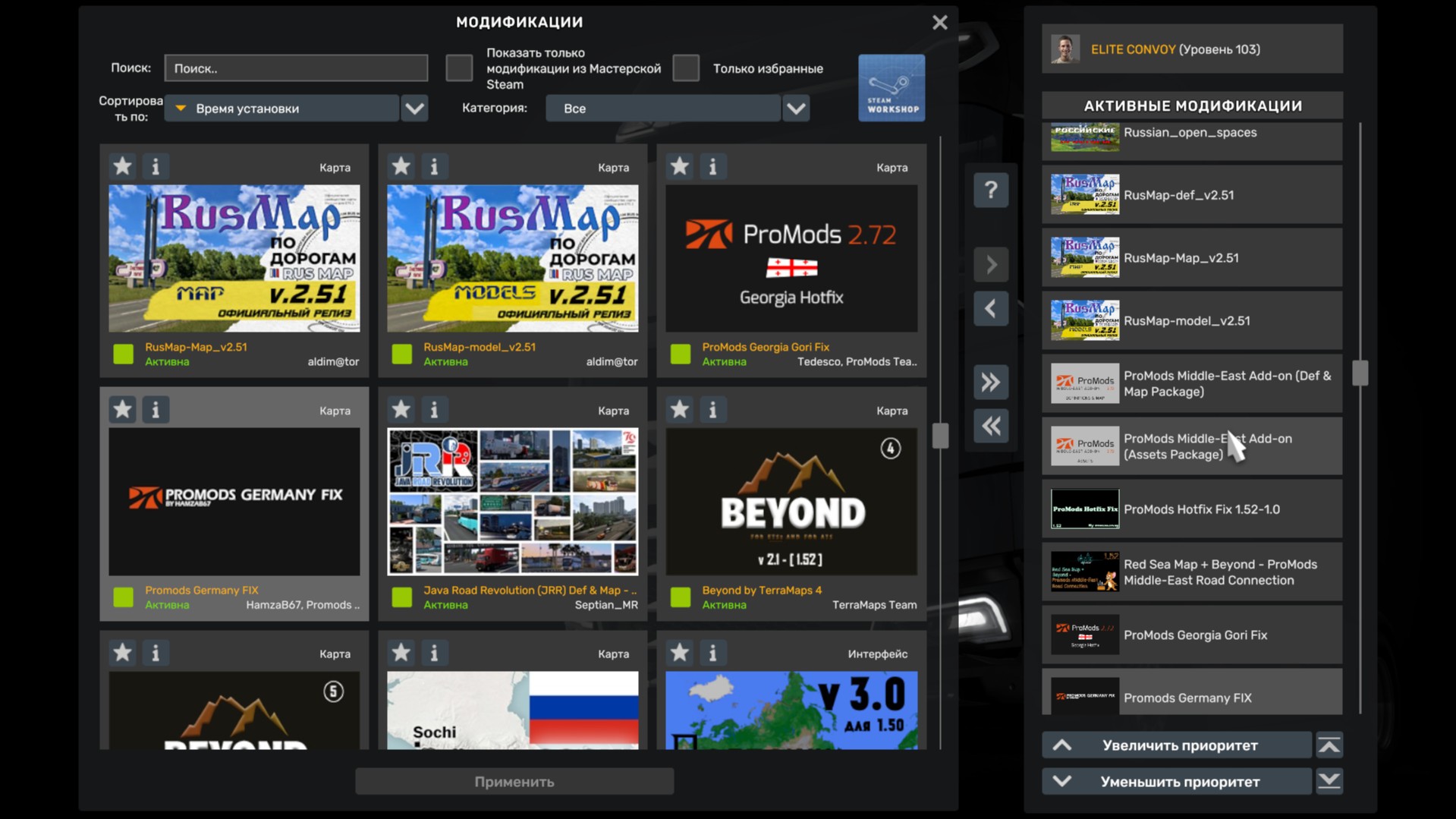Activate all mods with double right arrows
Viewport: 1456px width, 819px height.
click(x=991, y=382)
